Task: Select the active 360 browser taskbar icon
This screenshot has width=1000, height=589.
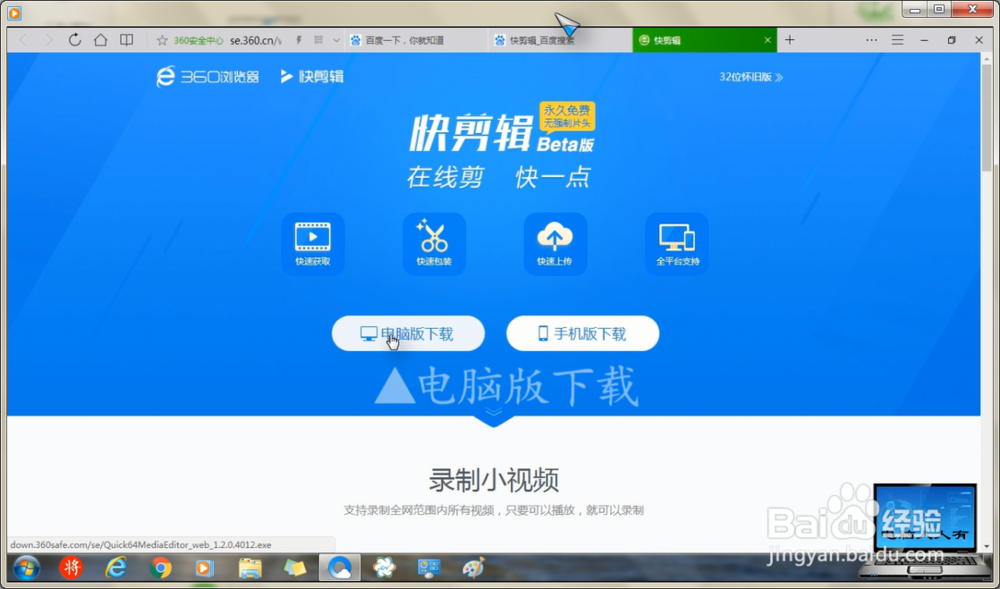Action: coord(339,567)
